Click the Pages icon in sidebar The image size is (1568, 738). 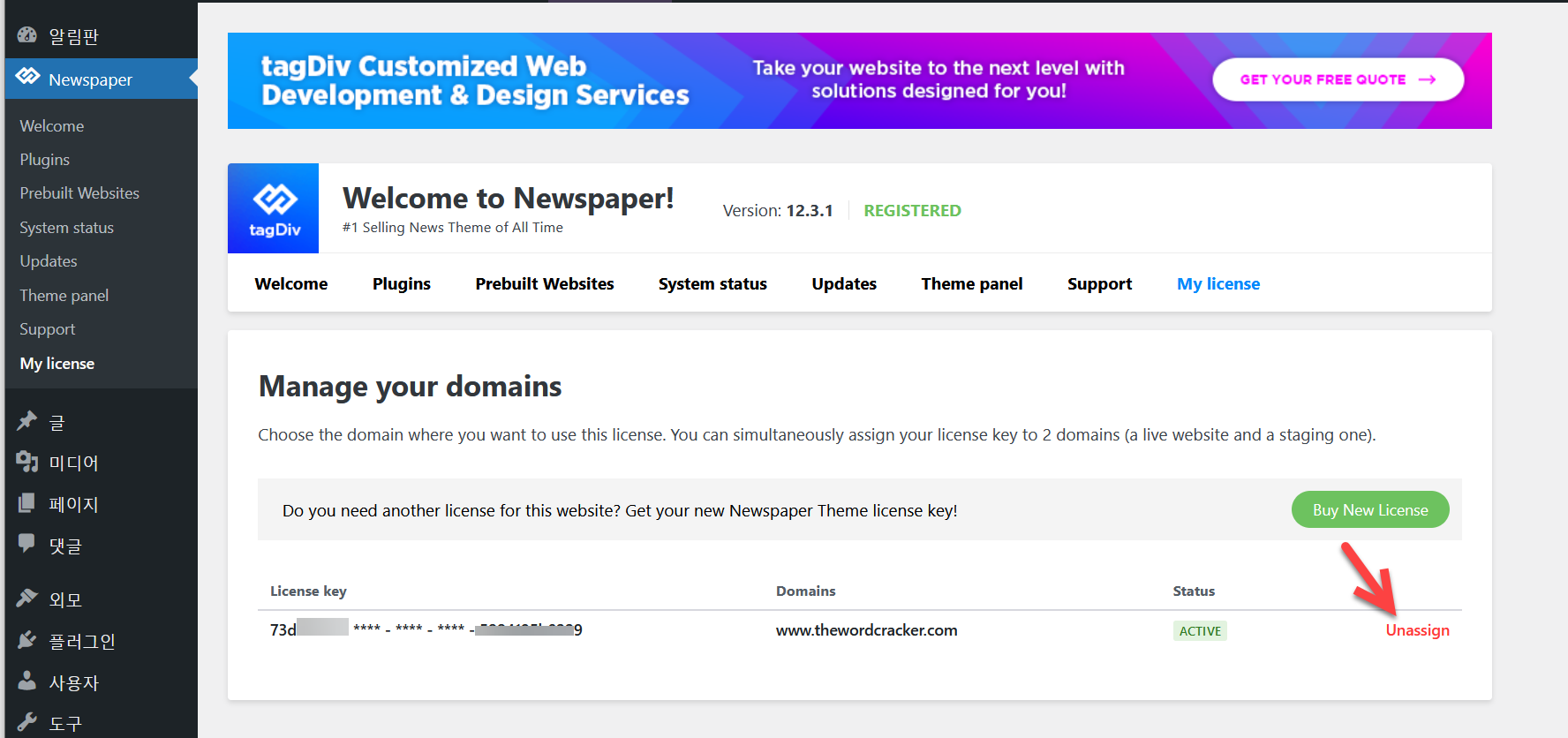27,503
